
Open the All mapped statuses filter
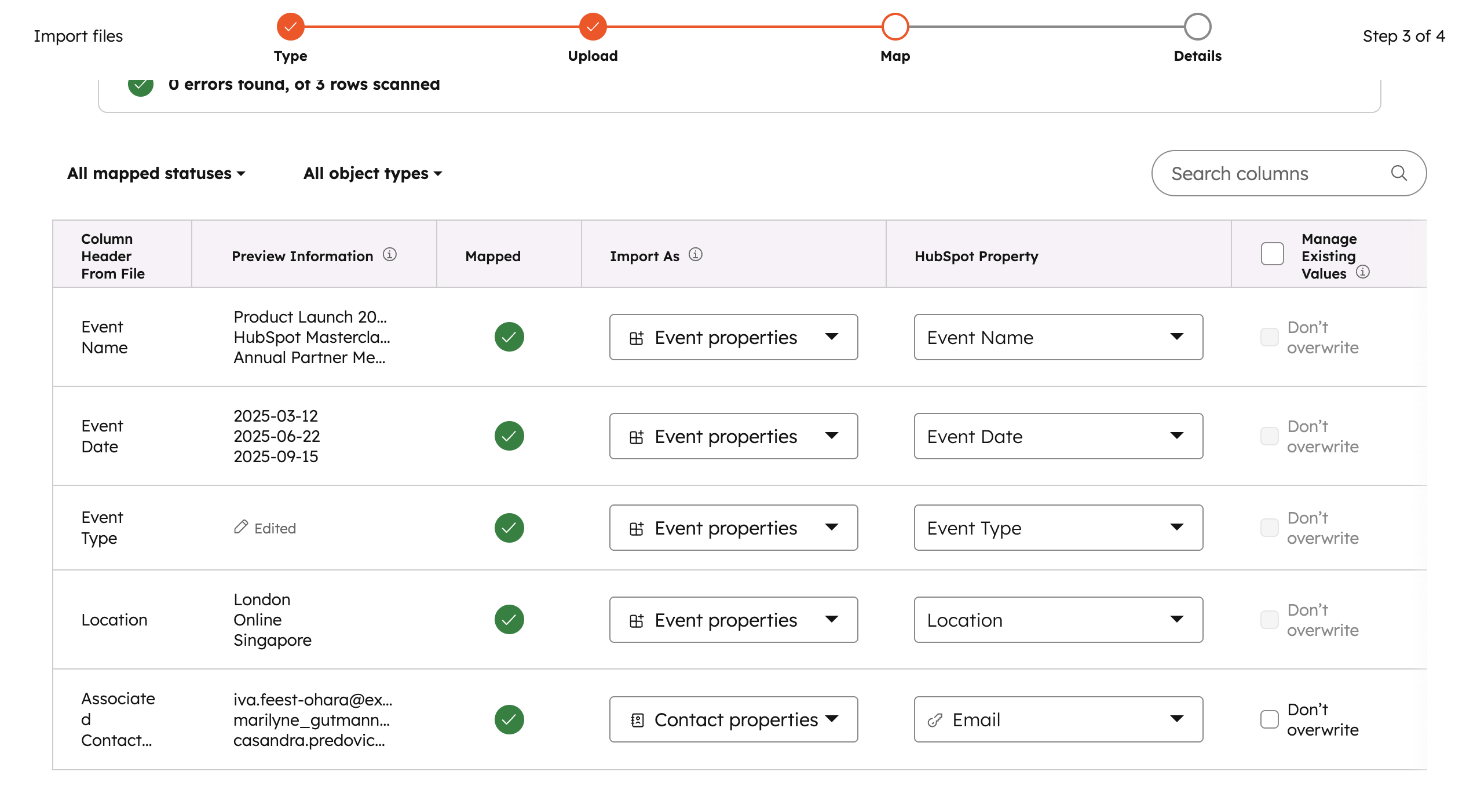click(x=156, y=173)
